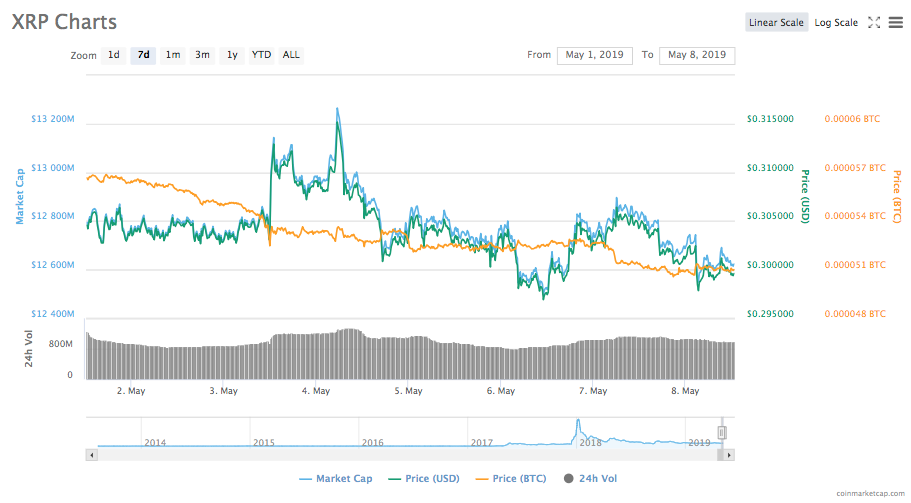
Task: Click the navigator horizontal scrollbar track
Action: coord(407,455)
